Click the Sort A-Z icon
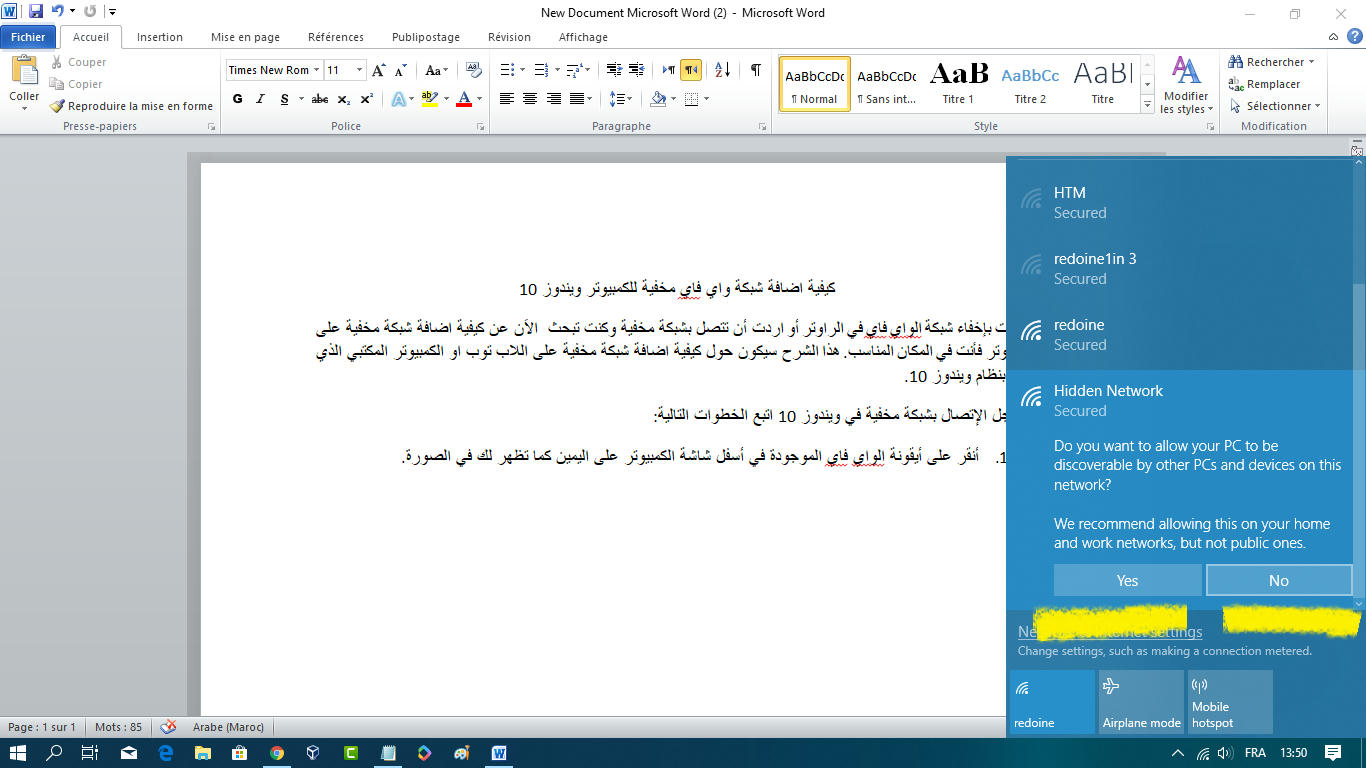Screen dimensions: 1366x768 coord(723,70)
